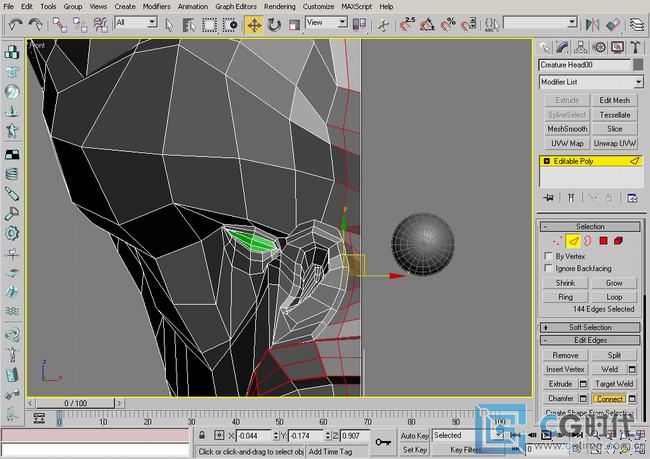This screenshot has height=459, width=650.
Task: Click the Remove edges button
Action: (x=565, y=355)
